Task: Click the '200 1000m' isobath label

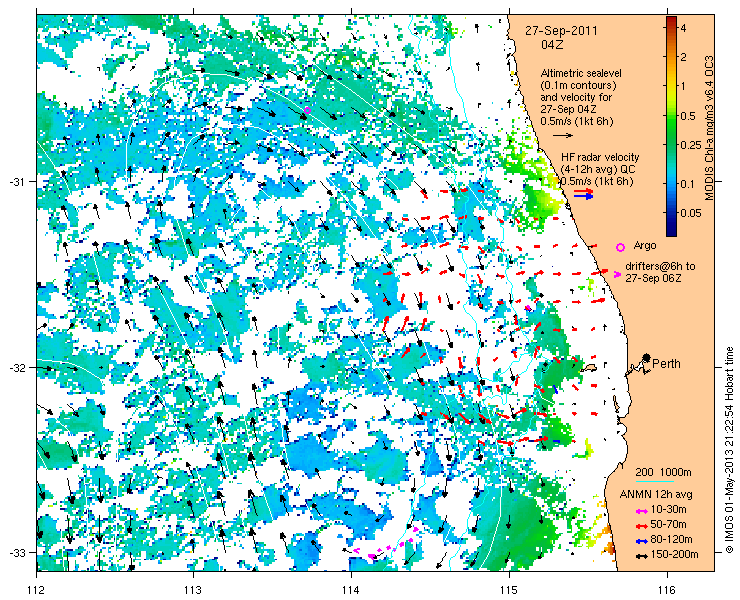Action: pos(663,473)
